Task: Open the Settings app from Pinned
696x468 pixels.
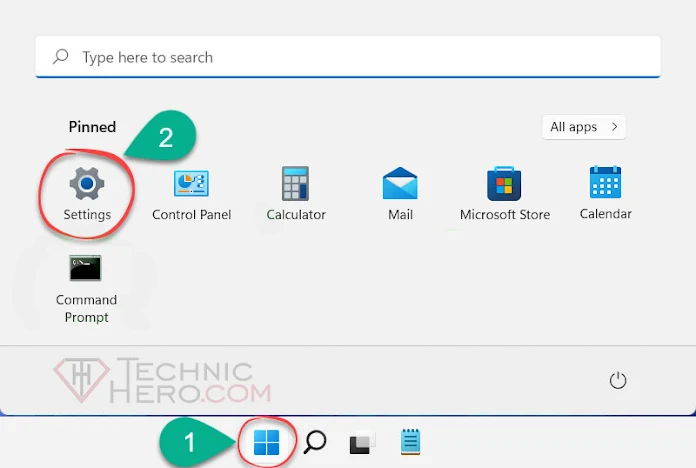Action: (87, 194)
